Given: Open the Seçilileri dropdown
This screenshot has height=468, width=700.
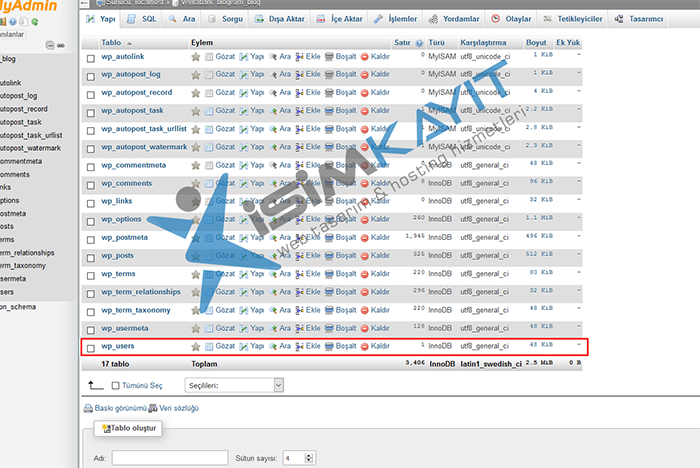Looking at the screenshot, I should [x=234, y=385].
